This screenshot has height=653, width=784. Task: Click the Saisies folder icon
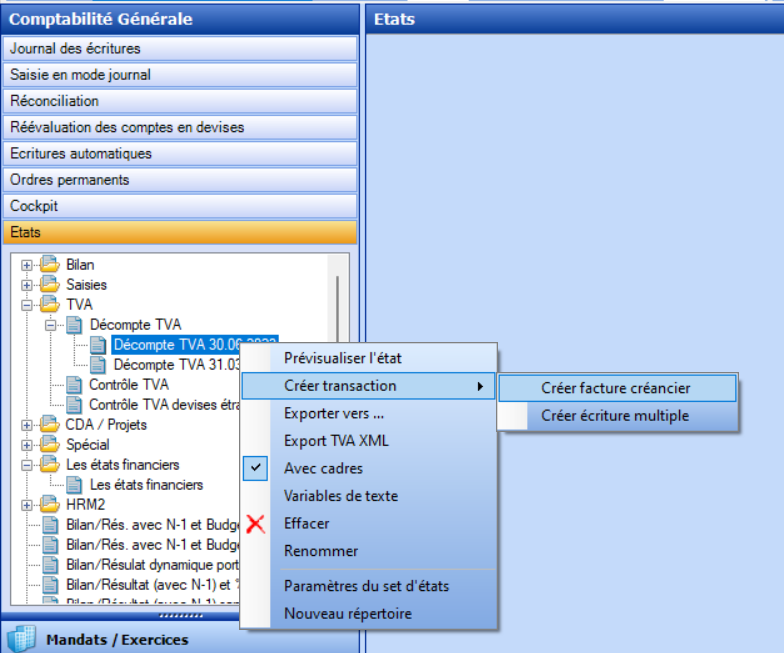[50, 285]
